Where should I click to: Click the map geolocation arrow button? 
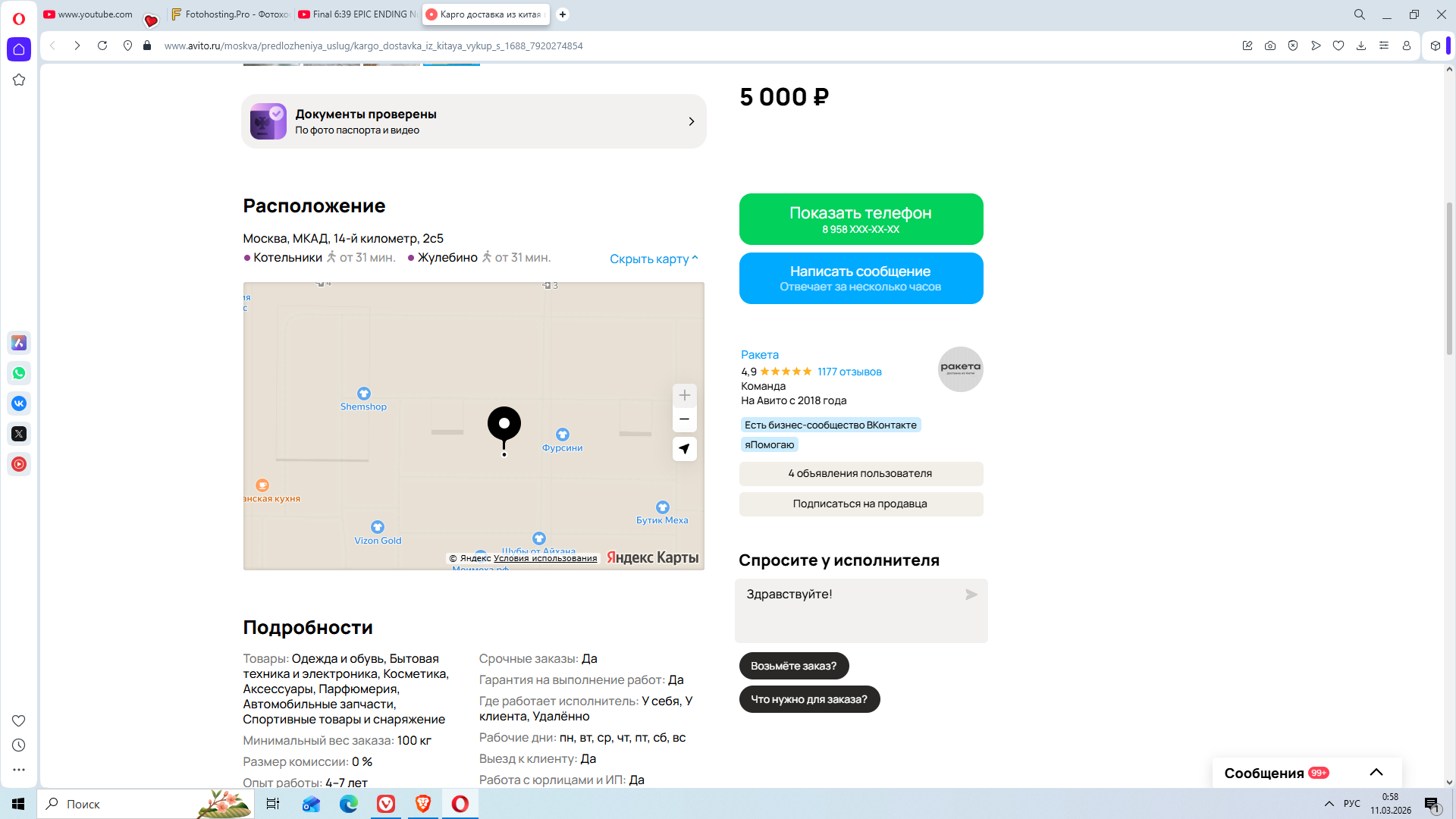[x=684, y=449]
